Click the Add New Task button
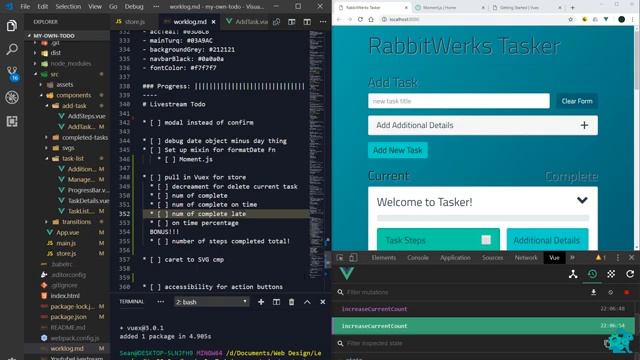The height and width of the screenshot is (360, 640). (x=398, y=150)
